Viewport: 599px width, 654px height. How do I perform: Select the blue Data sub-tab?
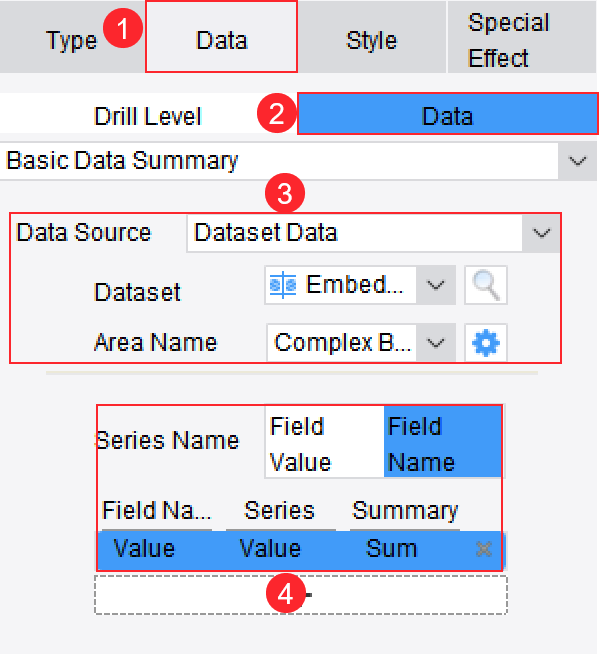[x=448, y=114]
